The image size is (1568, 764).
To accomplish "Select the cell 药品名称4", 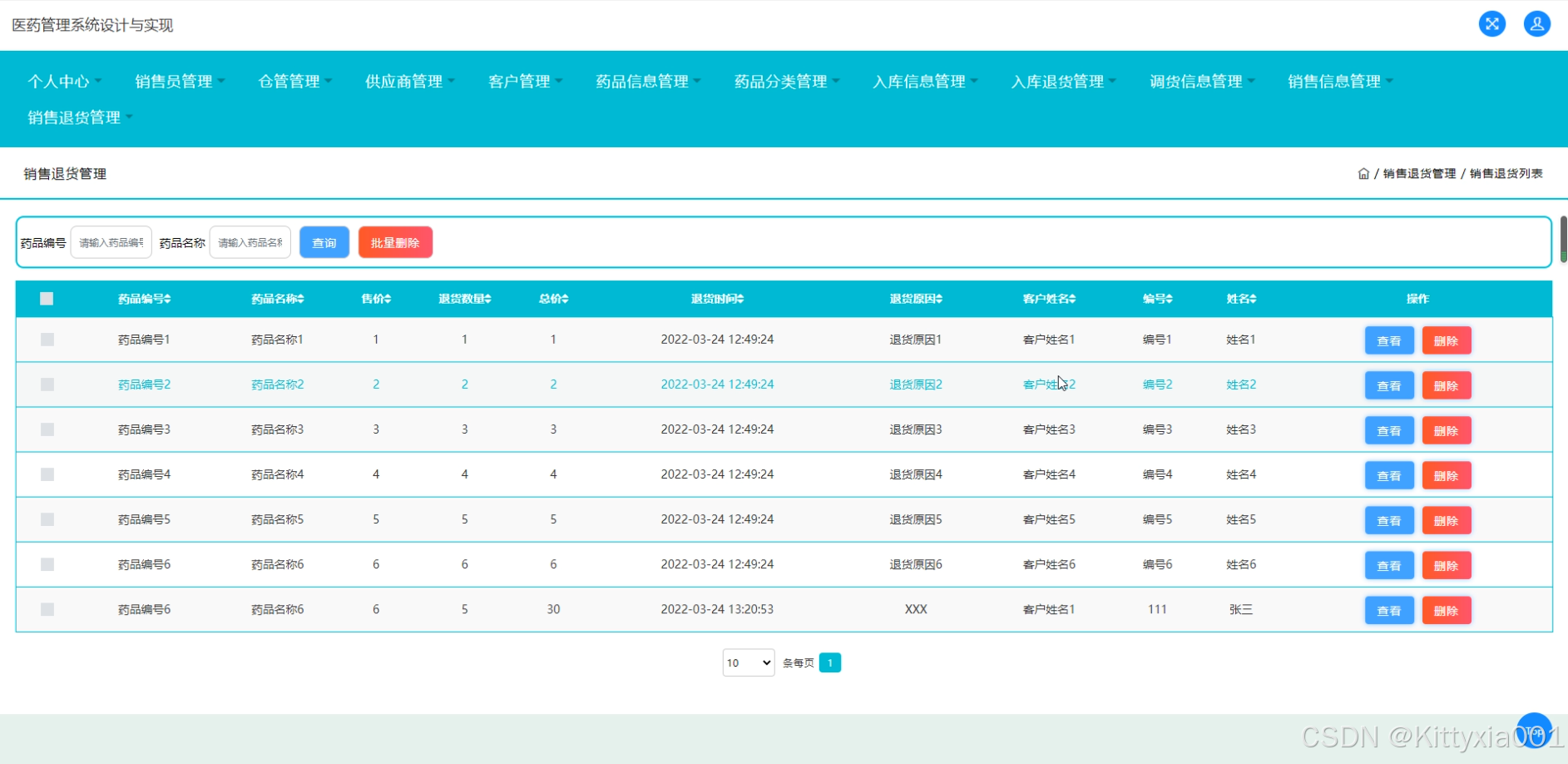I will click(x=277, y=474).
